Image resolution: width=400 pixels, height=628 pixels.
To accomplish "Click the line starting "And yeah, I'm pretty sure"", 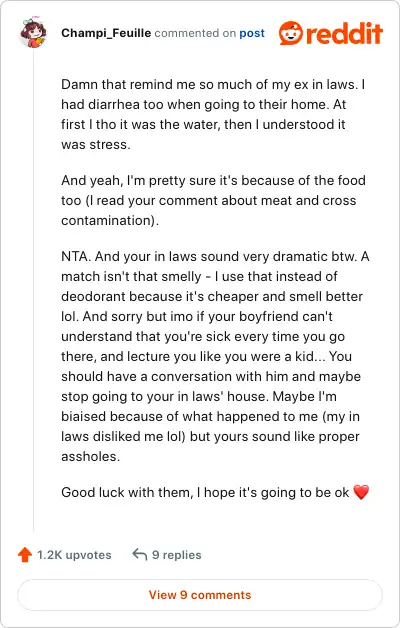I will pyautogui.click(x=213, y=180).
